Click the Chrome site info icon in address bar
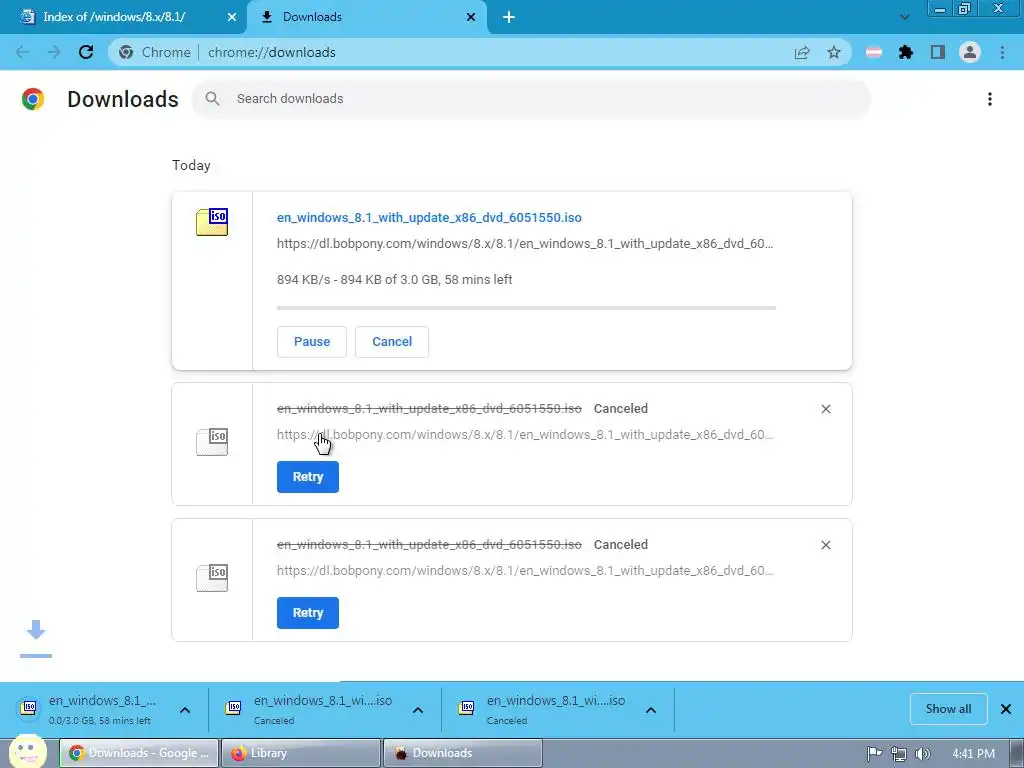Viewport: 1024px width, 768px height. coord(126,52)
